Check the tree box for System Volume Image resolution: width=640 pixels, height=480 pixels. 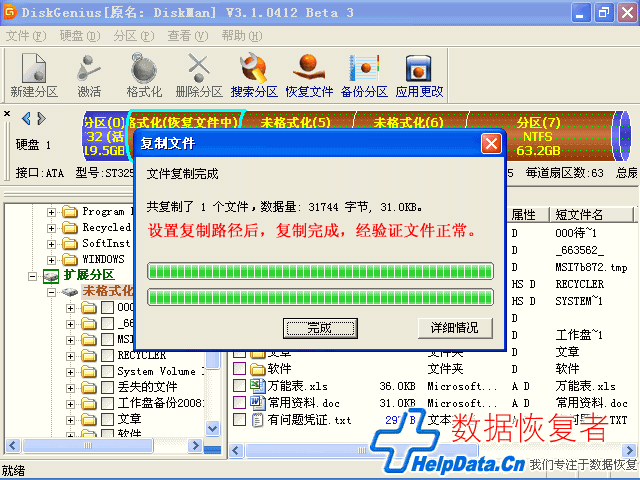pos(107,372)
